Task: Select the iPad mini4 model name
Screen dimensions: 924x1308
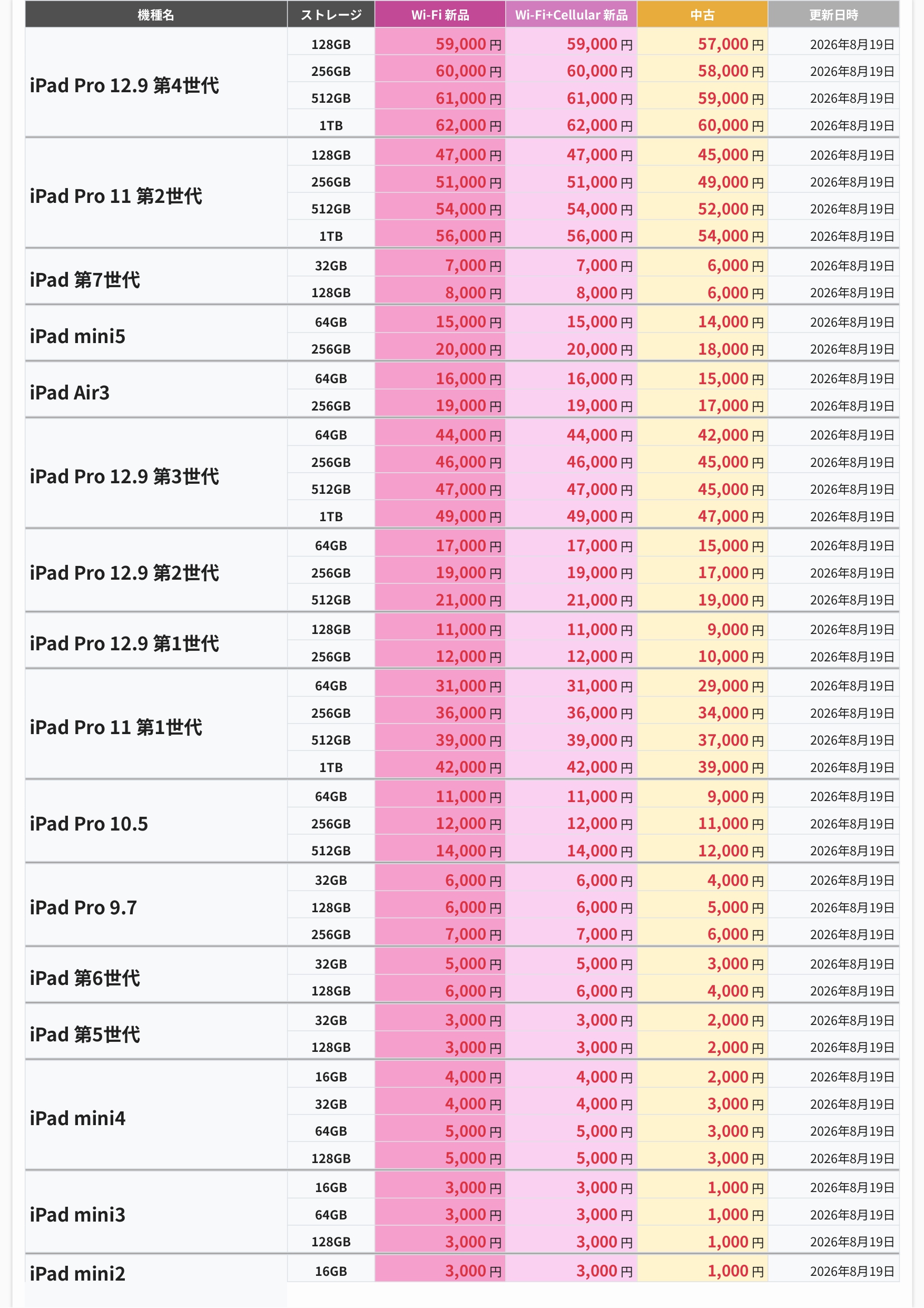Action: click(x=77, y=1118)
